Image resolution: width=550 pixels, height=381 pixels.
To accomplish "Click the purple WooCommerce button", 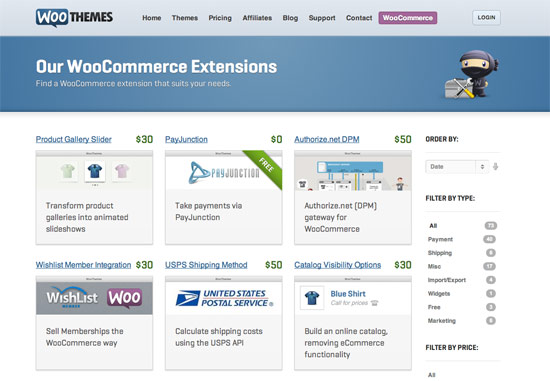I will [408, 18].
